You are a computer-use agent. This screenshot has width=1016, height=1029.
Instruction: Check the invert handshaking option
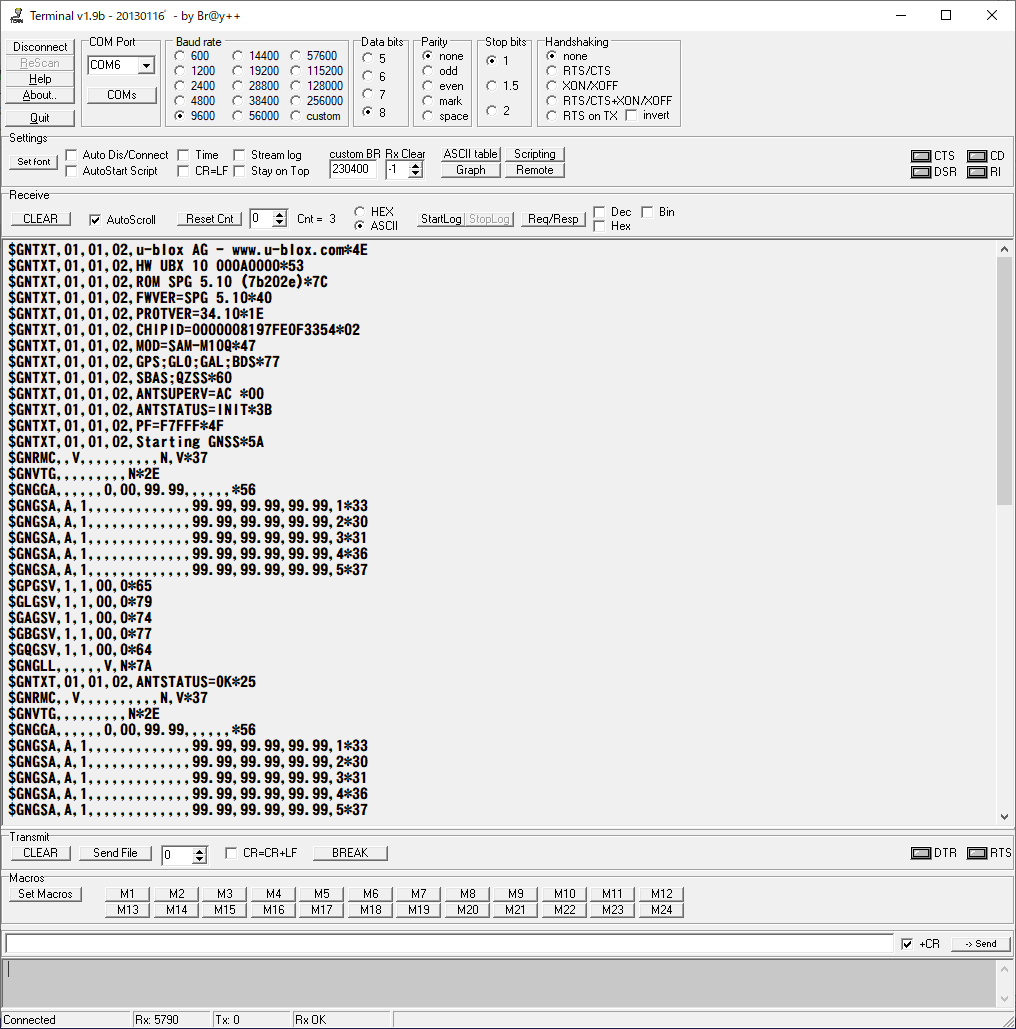[x=631, y=116]
